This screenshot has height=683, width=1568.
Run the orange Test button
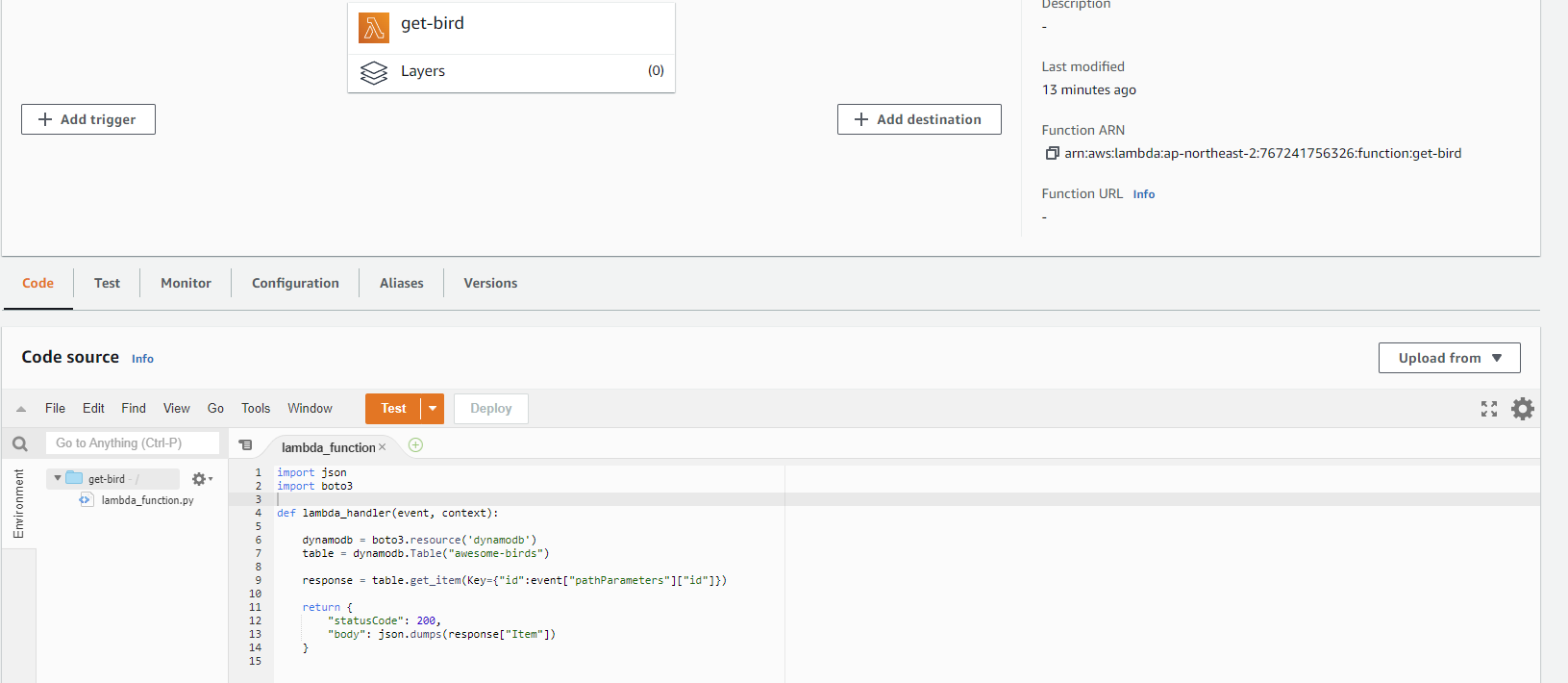tap(393, 409)
